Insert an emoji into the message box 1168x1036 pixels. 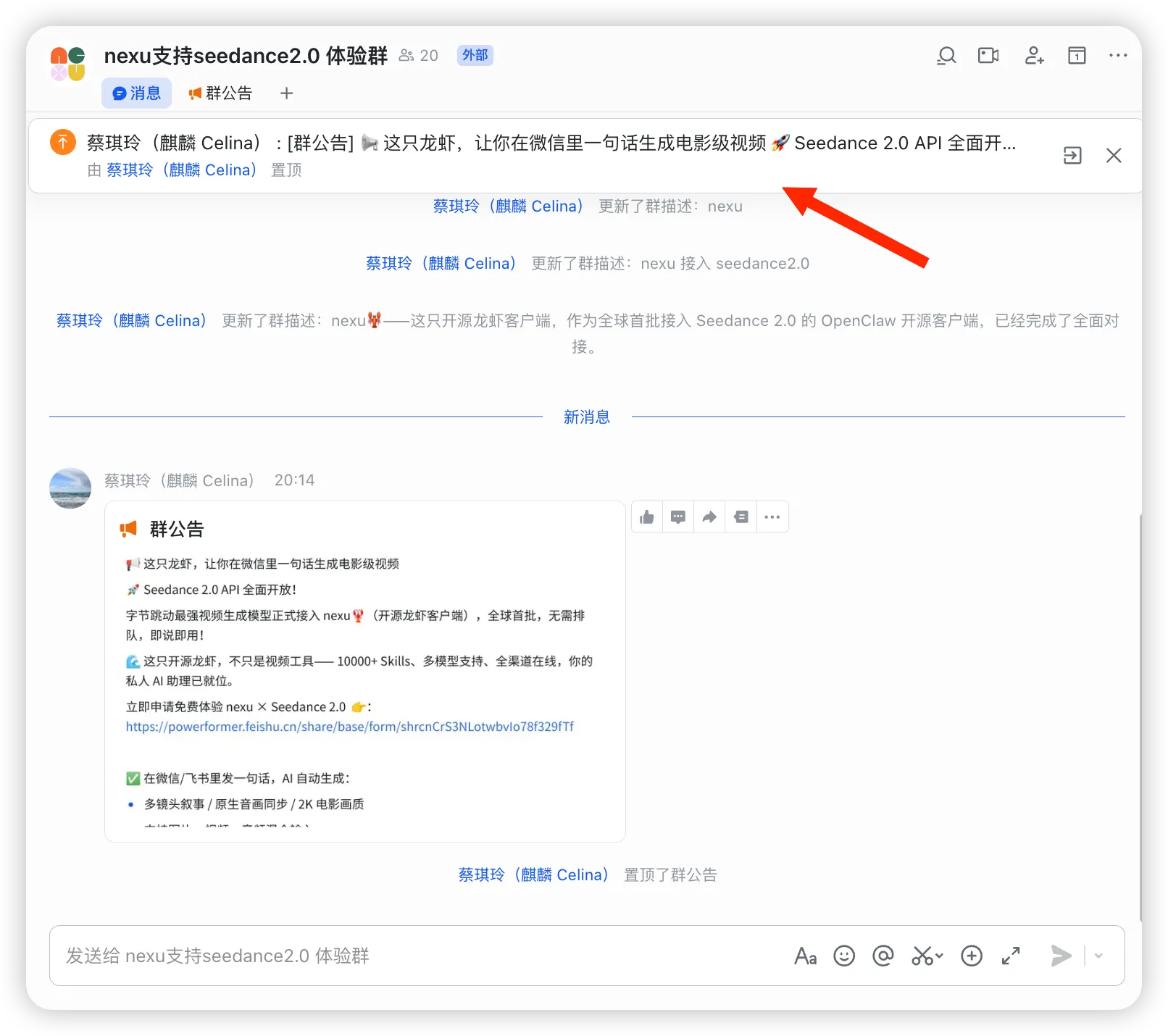coord(844,956)
